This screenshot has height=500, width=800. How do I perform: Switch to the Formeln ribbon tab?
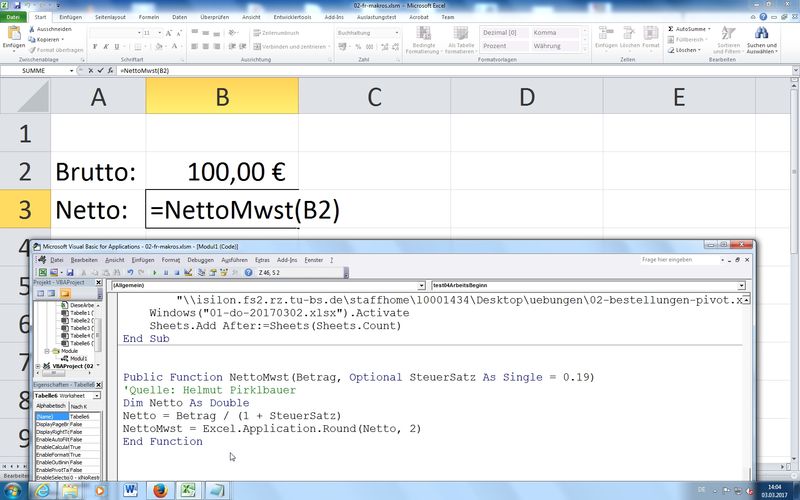pyautogui.click(x=149, y=17)
